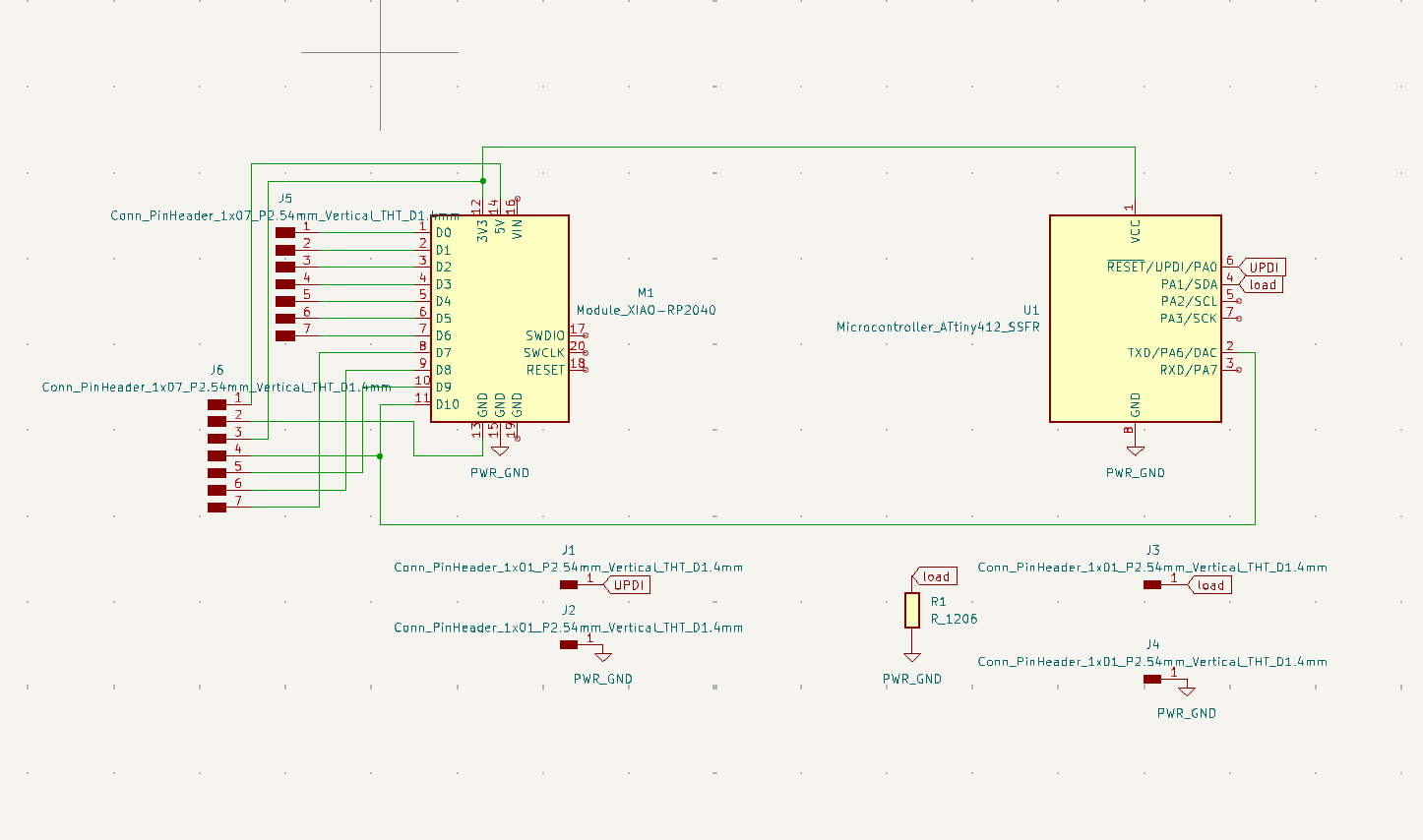Click the Module_XIAO-RP2040 value text
1423x840 pixels.
point(647,310)
